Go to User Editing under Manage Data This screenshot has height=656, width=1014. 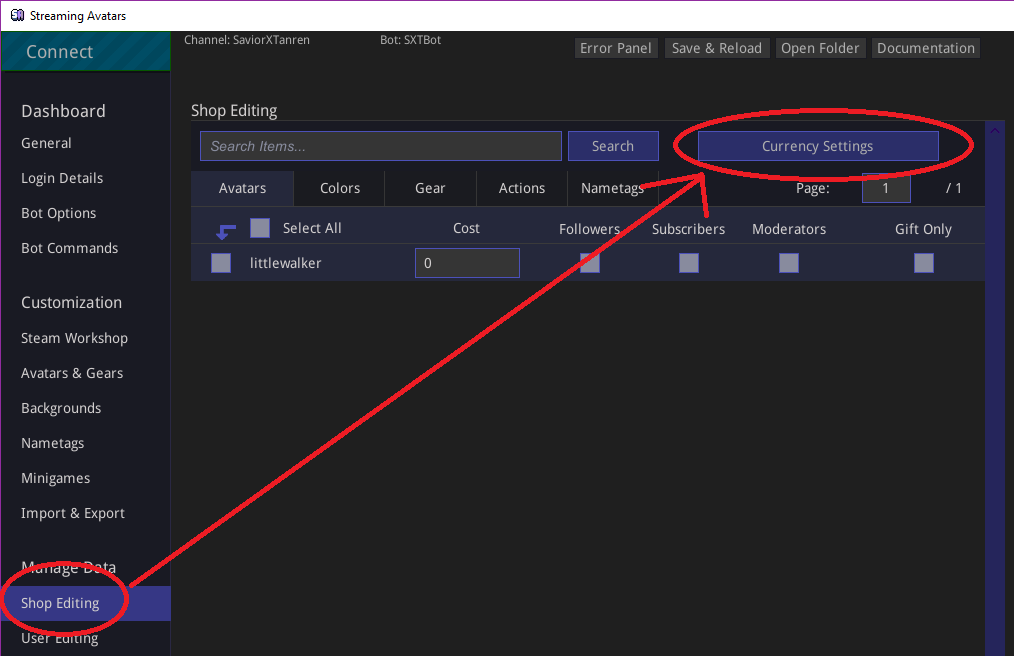click(x=59, y=638)
